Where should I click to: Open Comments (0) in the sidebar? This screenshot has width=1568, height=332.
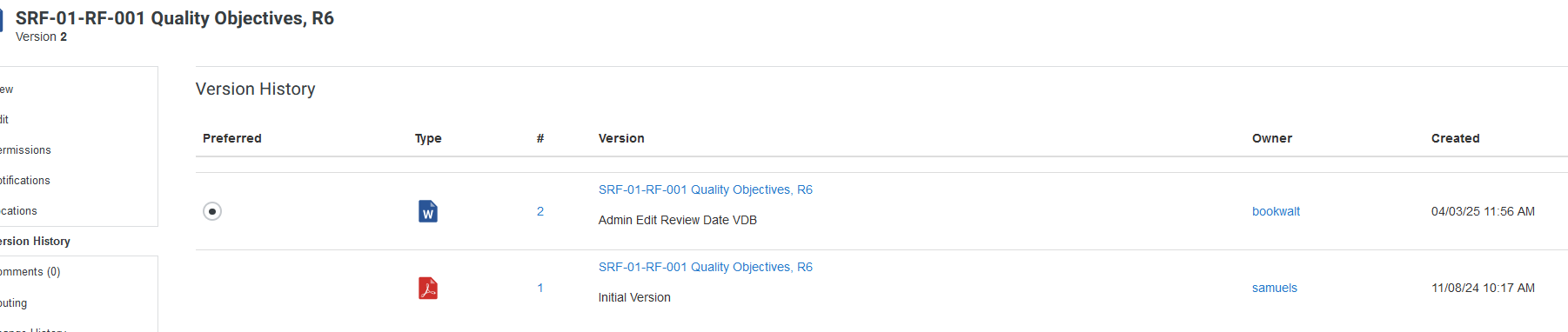tap(30, 272)
